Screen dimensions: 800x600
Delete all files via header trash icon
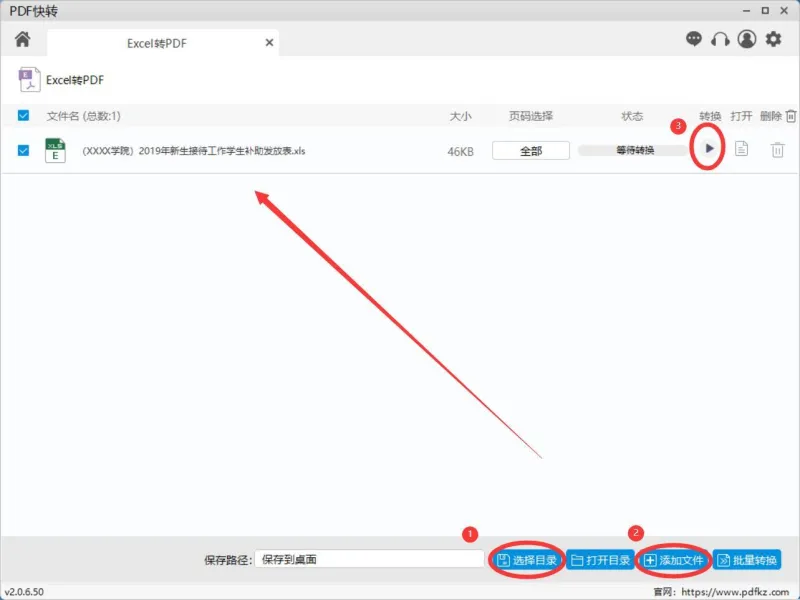(791, 116)
